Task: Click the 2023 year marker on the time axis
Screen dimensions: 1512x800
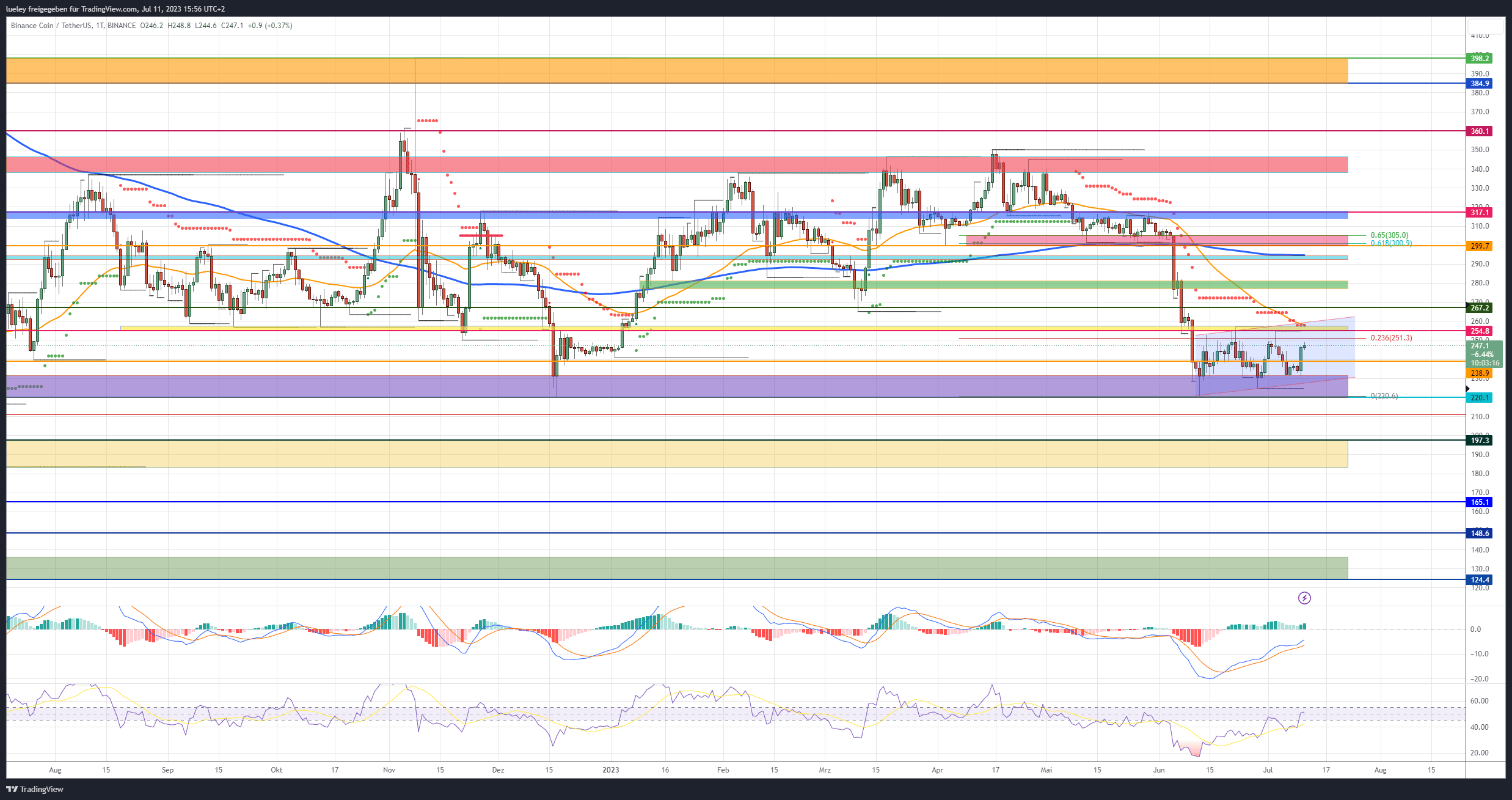Action: [x=611, y=770]
